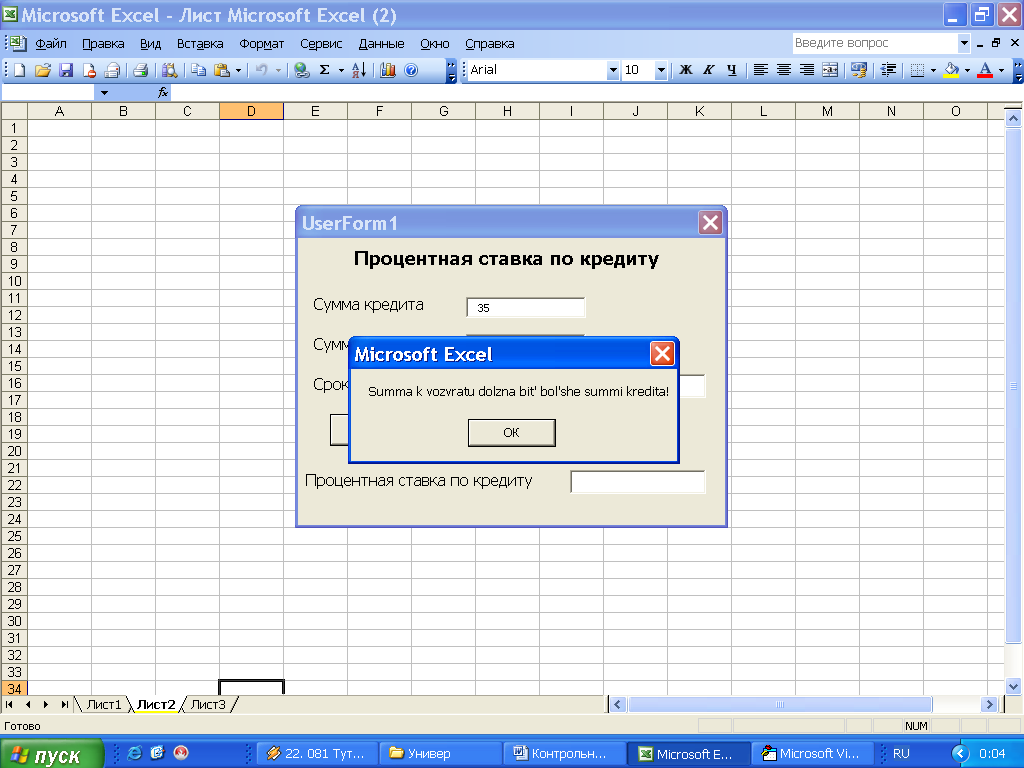Insert hyperlink with the globe icon
Image resolution: width=1024 pixels, height=768 pixels.
pyautogui.click(x=301, y=70)
